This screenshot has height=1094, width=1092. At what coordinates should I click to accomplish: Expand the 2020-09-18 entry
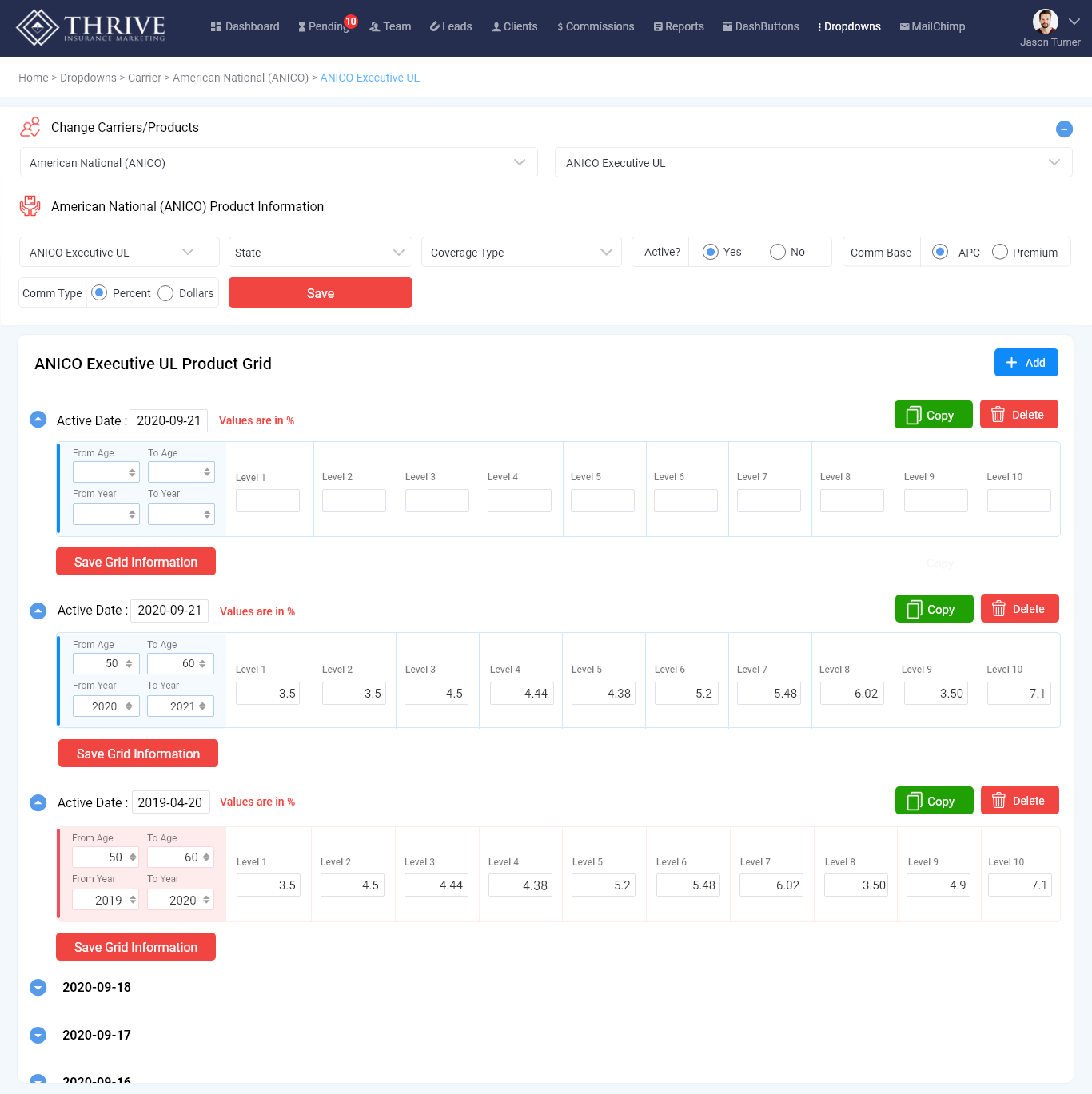(x=38, y=988)
